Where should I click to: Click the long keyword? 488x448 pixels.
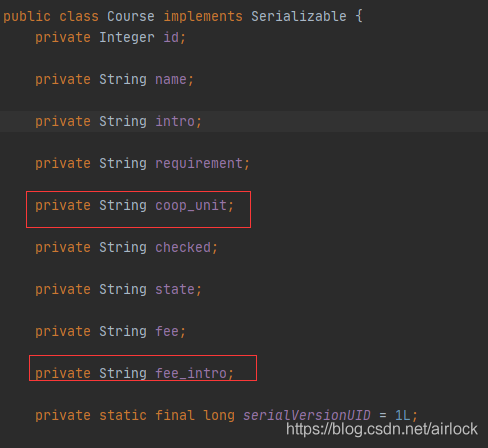pyautogui.click(x=219, y=416)
